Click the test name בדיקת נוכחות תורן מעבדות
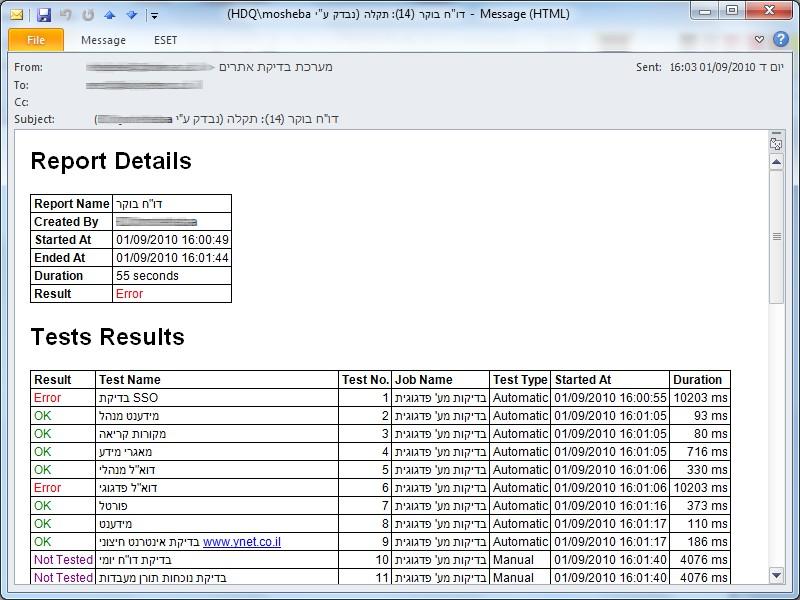 point(163,578)
